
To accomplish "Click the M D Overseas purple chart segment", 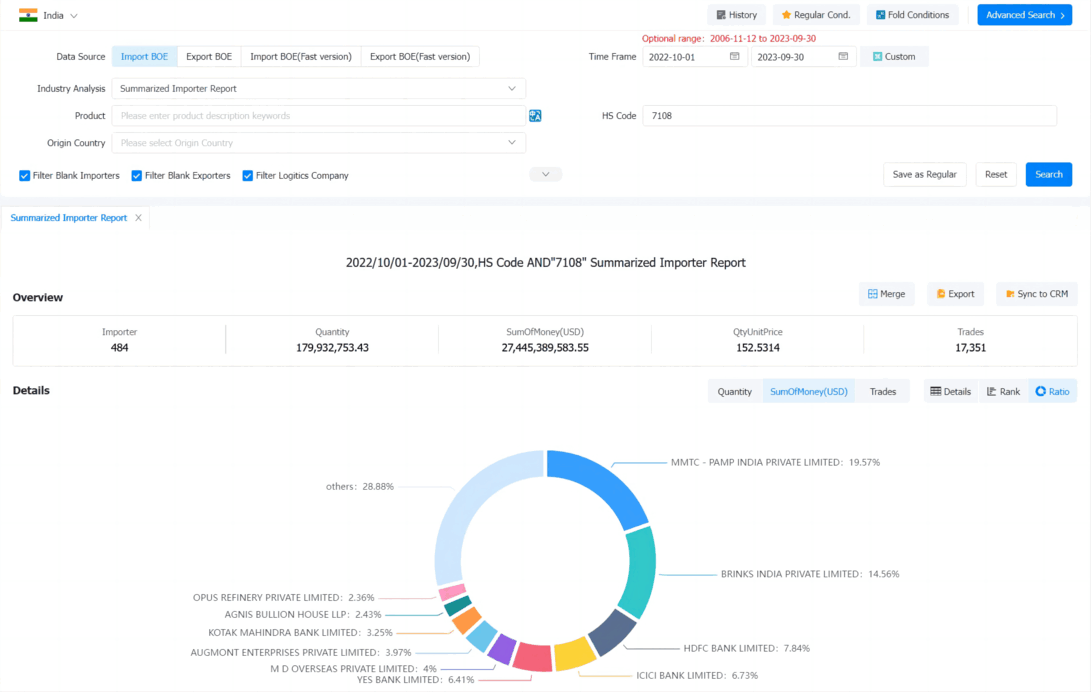I will (x=502, y=650).
